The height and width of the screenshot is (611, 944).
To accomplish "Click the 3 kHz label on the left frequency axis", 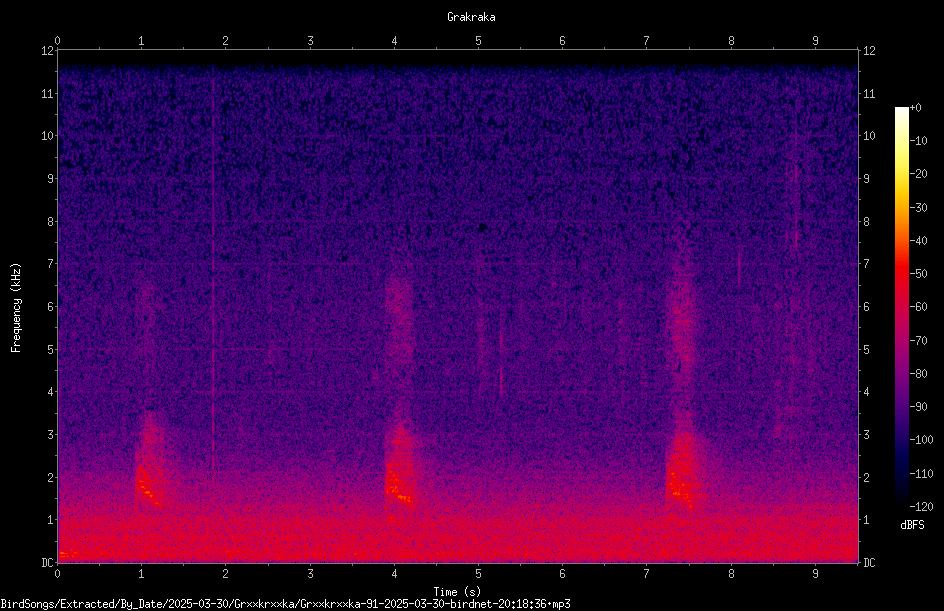I will tap(51, 435).
